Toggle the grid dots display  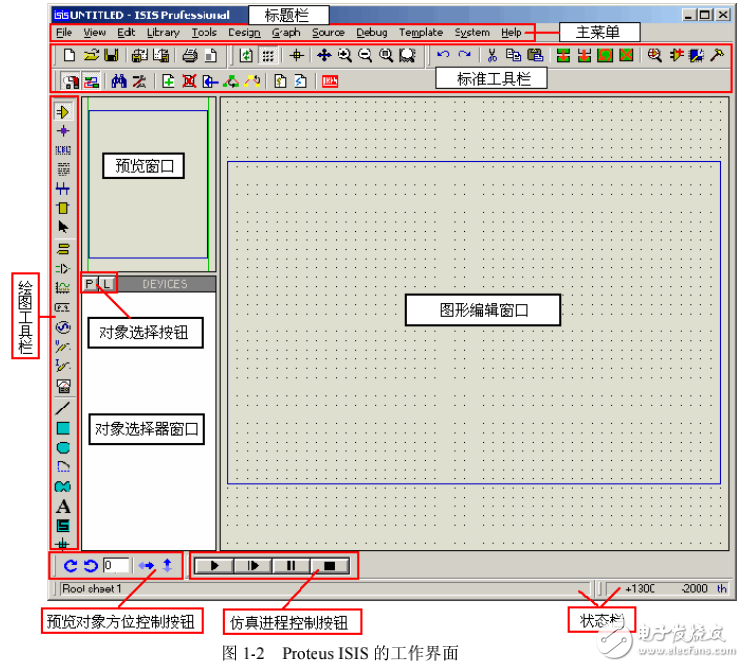pos(268,56)
